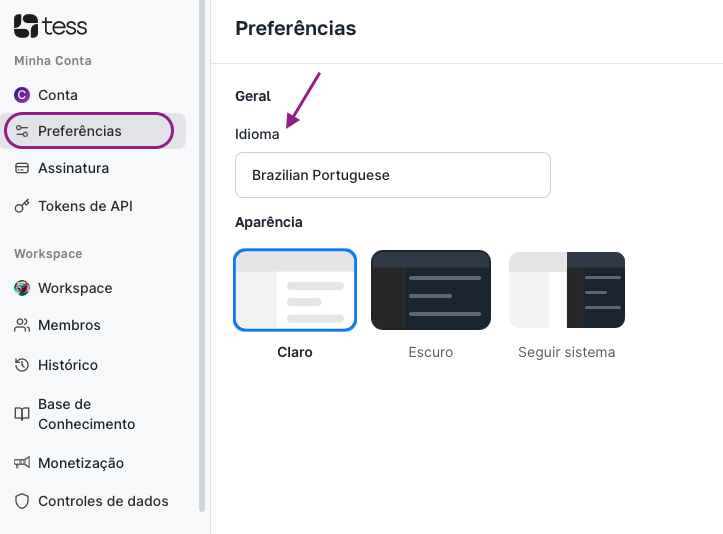Image resolution: width=723 pixels, height=534 pixels.
Task: Click the Workspace colorful avatar icon
Action: 22,288
